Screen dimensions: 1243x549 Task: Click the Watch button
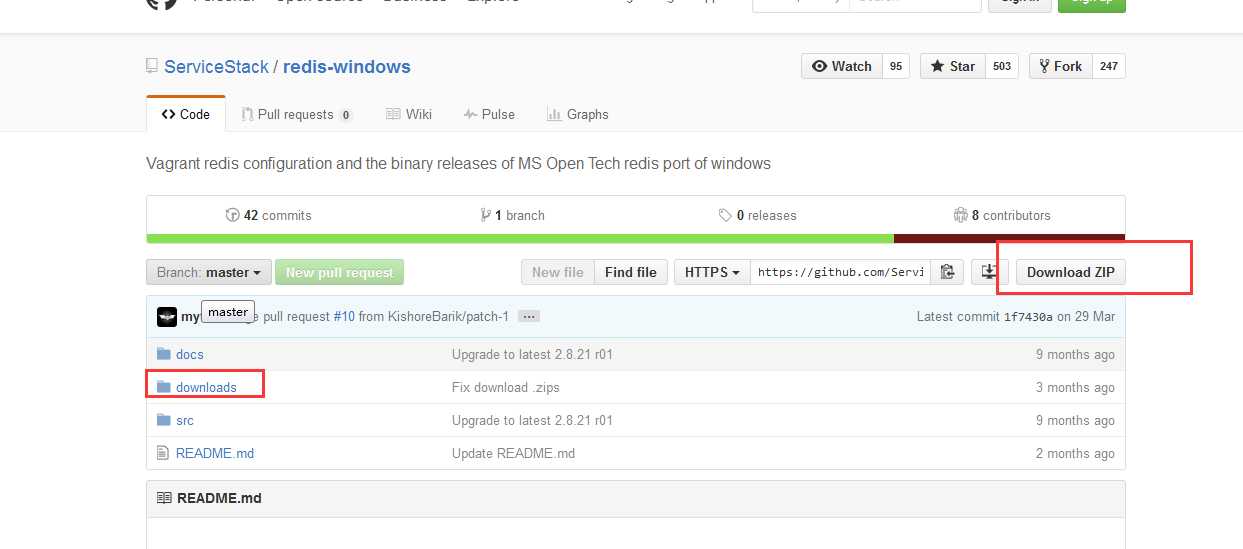click(841, 66)
